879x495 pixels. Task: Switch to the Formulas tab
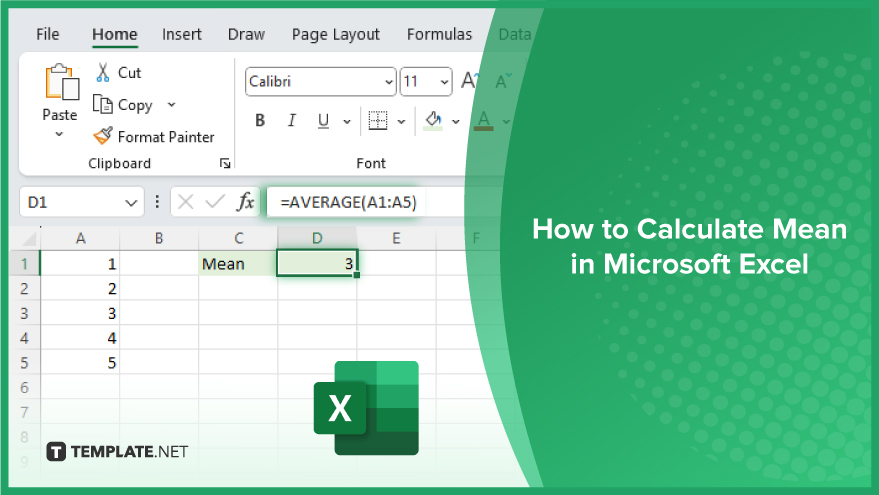(440, 34)
